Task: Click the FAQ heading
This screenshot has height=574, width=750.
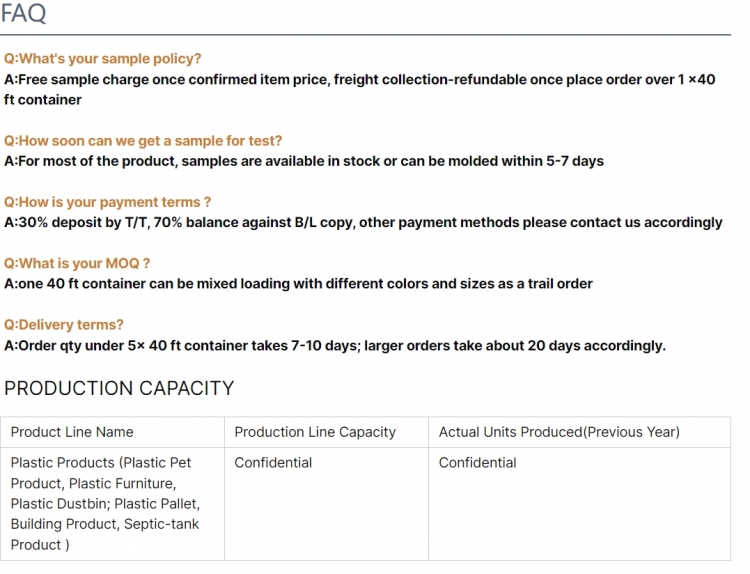Action: coord(23,13)
